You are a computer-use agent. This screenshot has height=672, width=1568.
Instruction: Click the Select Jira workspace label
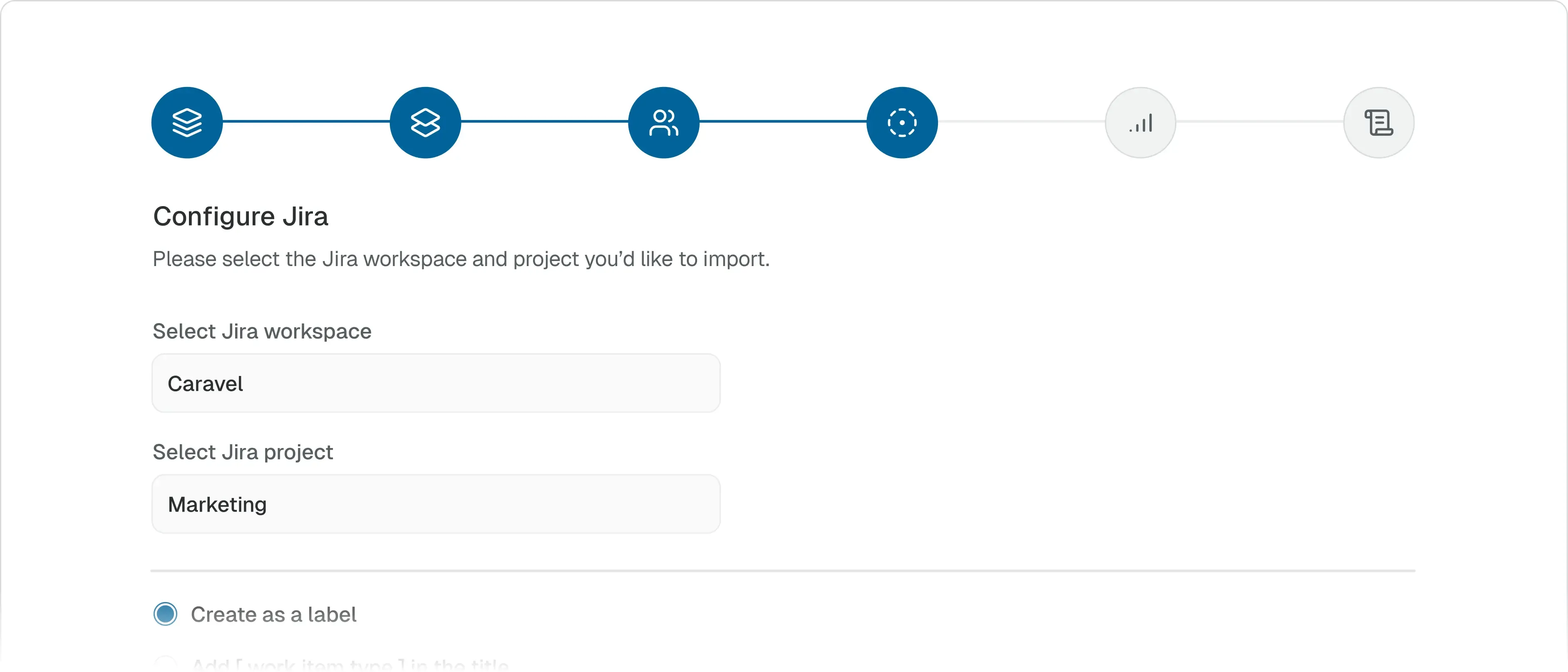click(262, 331)
